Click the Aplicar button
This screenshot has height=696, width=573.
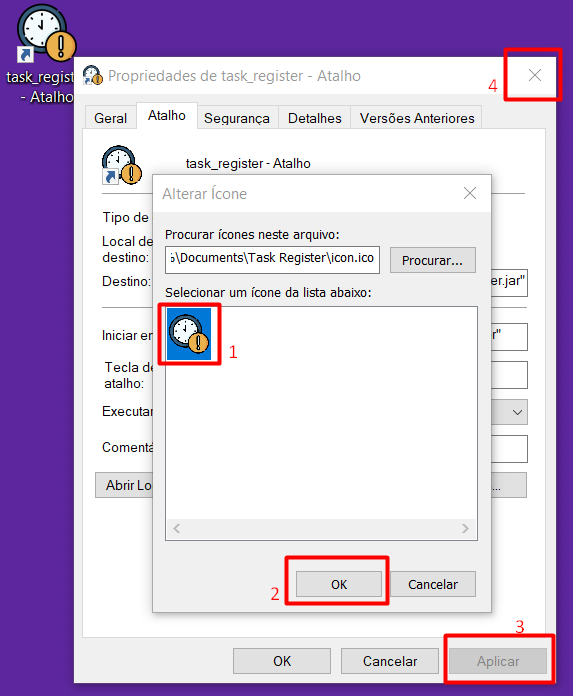coord(498,661)
